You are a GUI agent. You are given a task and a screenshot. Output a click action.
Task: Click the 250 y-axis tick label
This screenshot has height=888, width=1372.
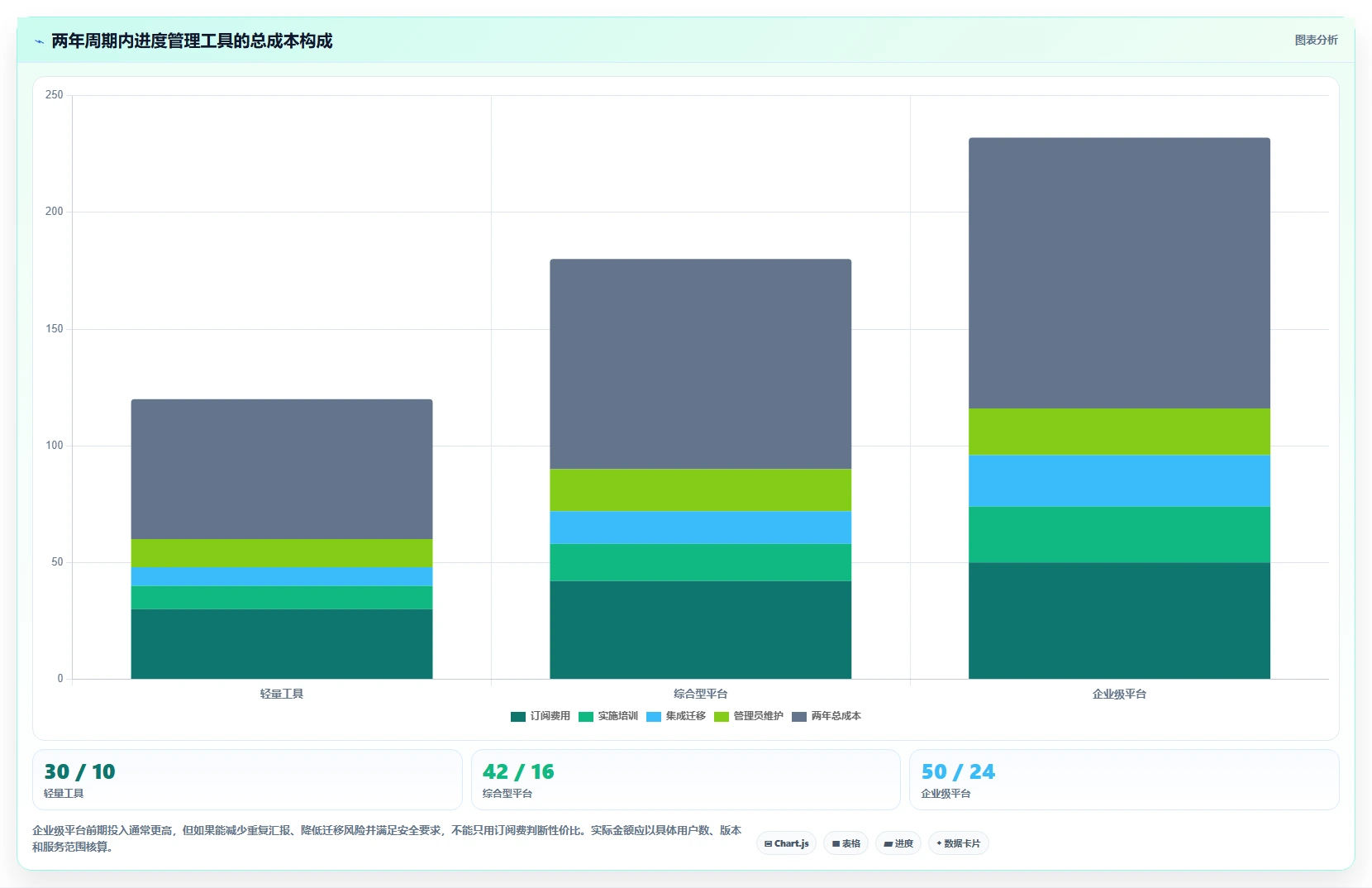[54, 95]
